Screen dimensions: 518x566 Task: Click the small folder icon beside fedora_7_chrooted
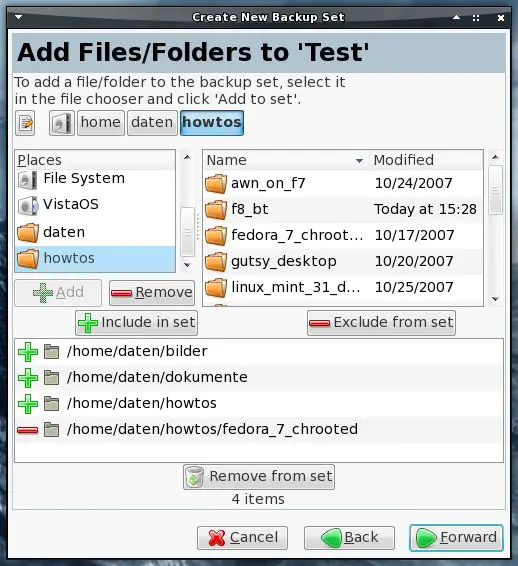52,430
